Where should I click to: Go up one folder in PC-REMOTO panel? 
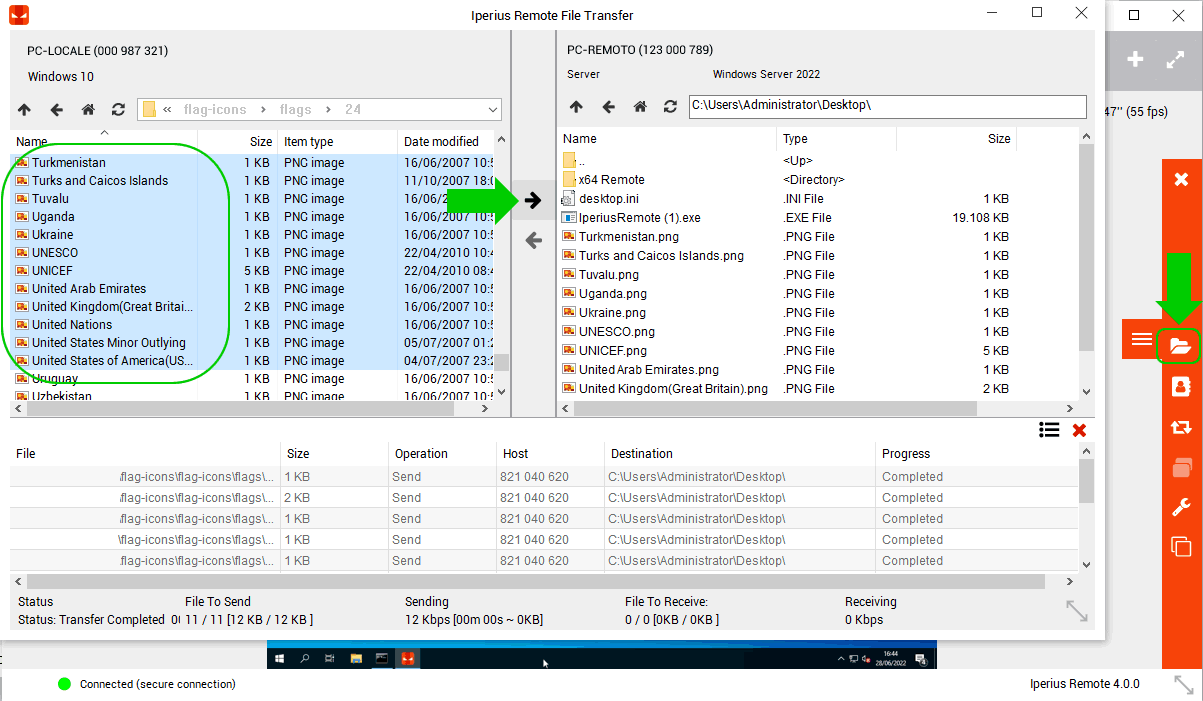576,107
